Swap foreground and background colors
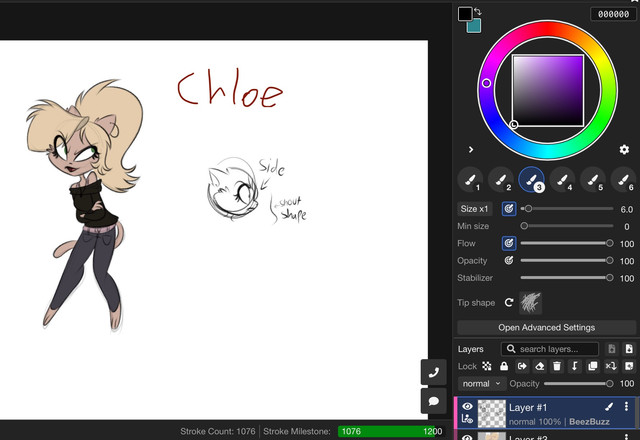The width and height of the screenshot is (640, 440). click(x=478, y=11)
